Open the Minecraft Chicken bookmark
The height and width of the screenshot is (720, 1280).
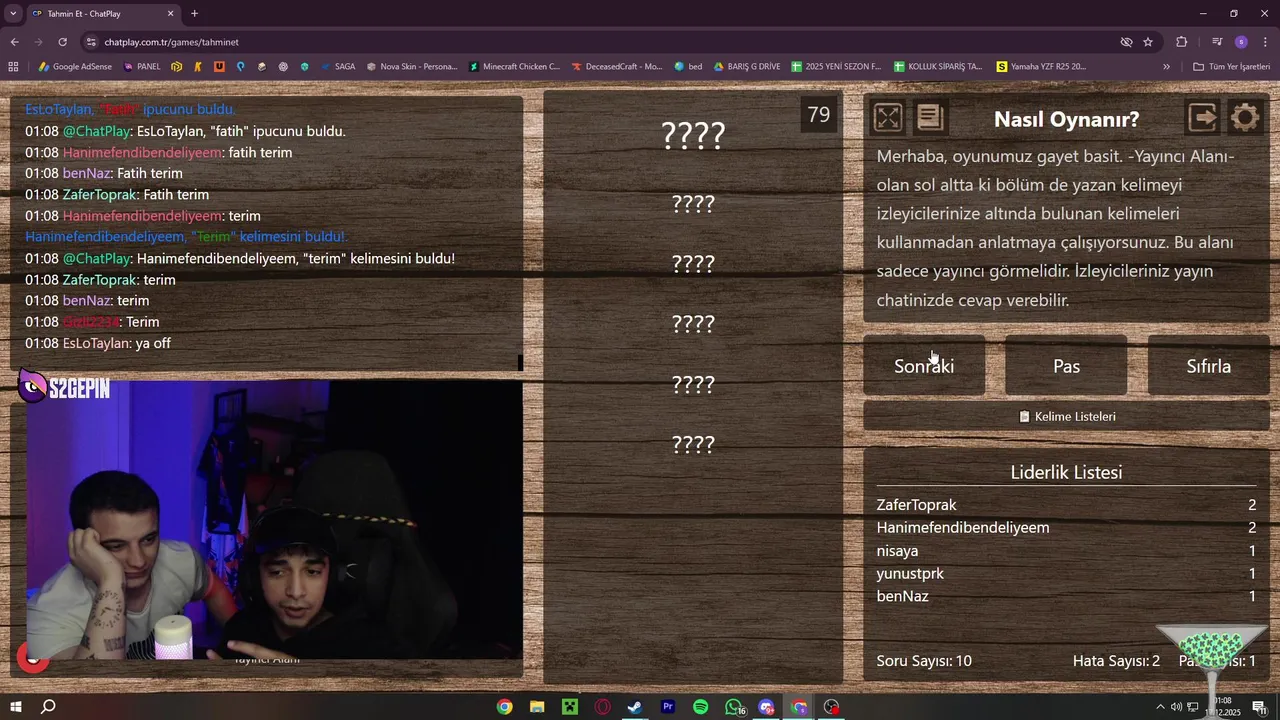tap(514, 67)
